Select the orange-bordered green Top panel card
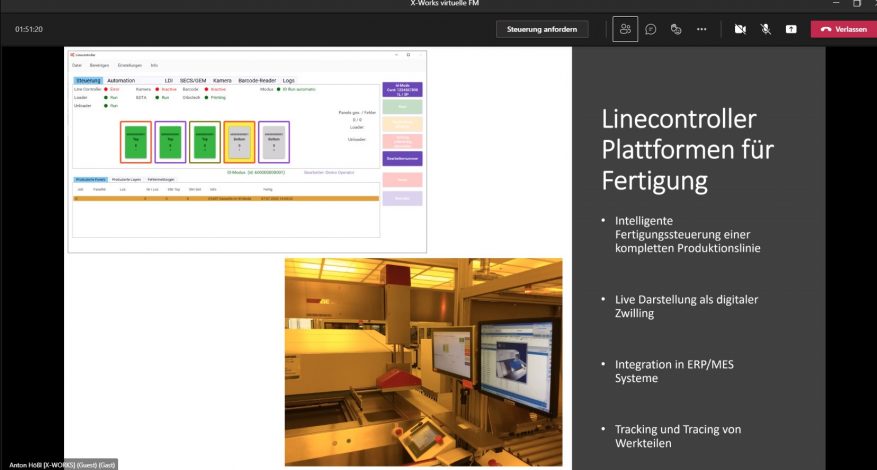The image size is (877, 470). click(x=136, y=142)
